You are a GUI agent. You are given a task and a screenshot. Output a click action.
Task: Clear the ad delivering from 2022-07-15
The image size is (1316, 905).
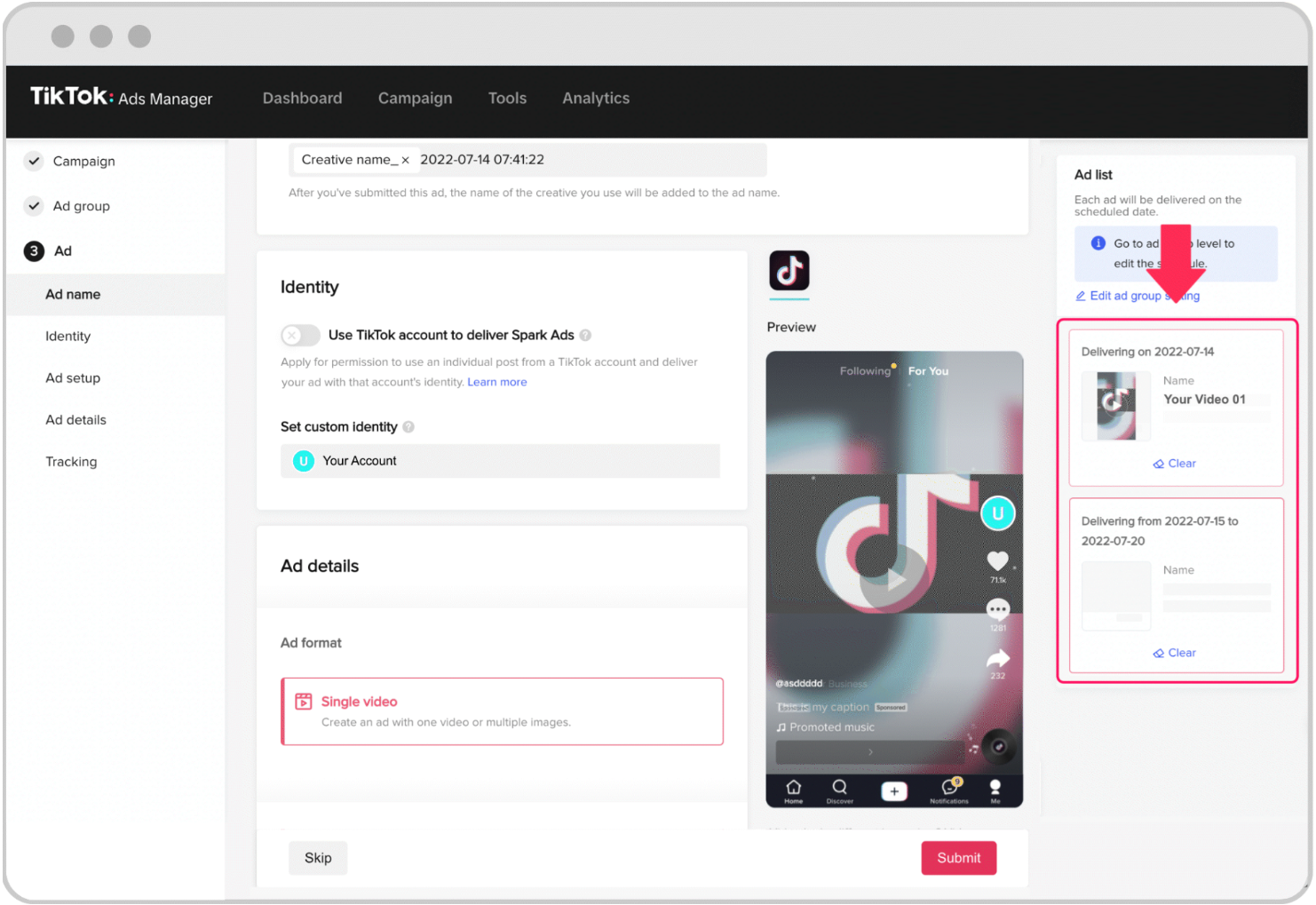point(1174,653)
